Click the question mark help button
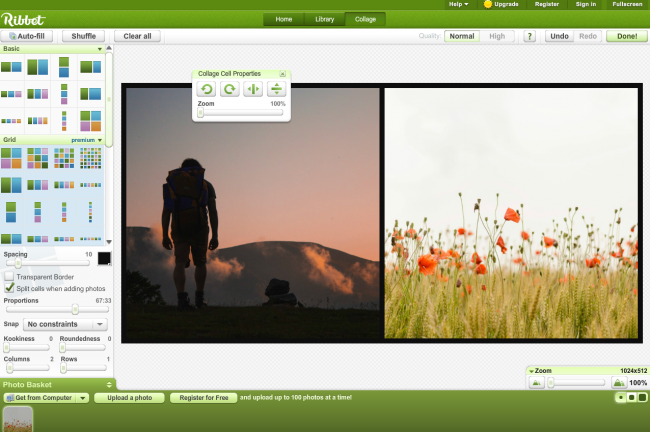 point(530,36)
